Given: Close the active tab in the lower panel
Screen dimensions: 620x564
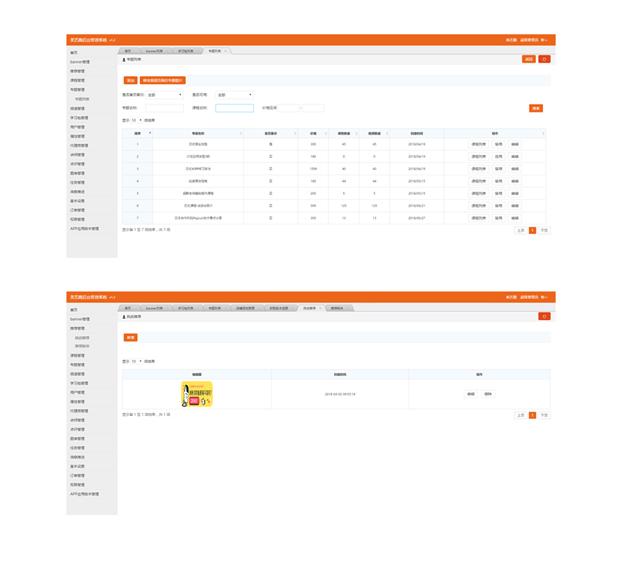Looking at the screenshot, I should (x=320, y=308).
